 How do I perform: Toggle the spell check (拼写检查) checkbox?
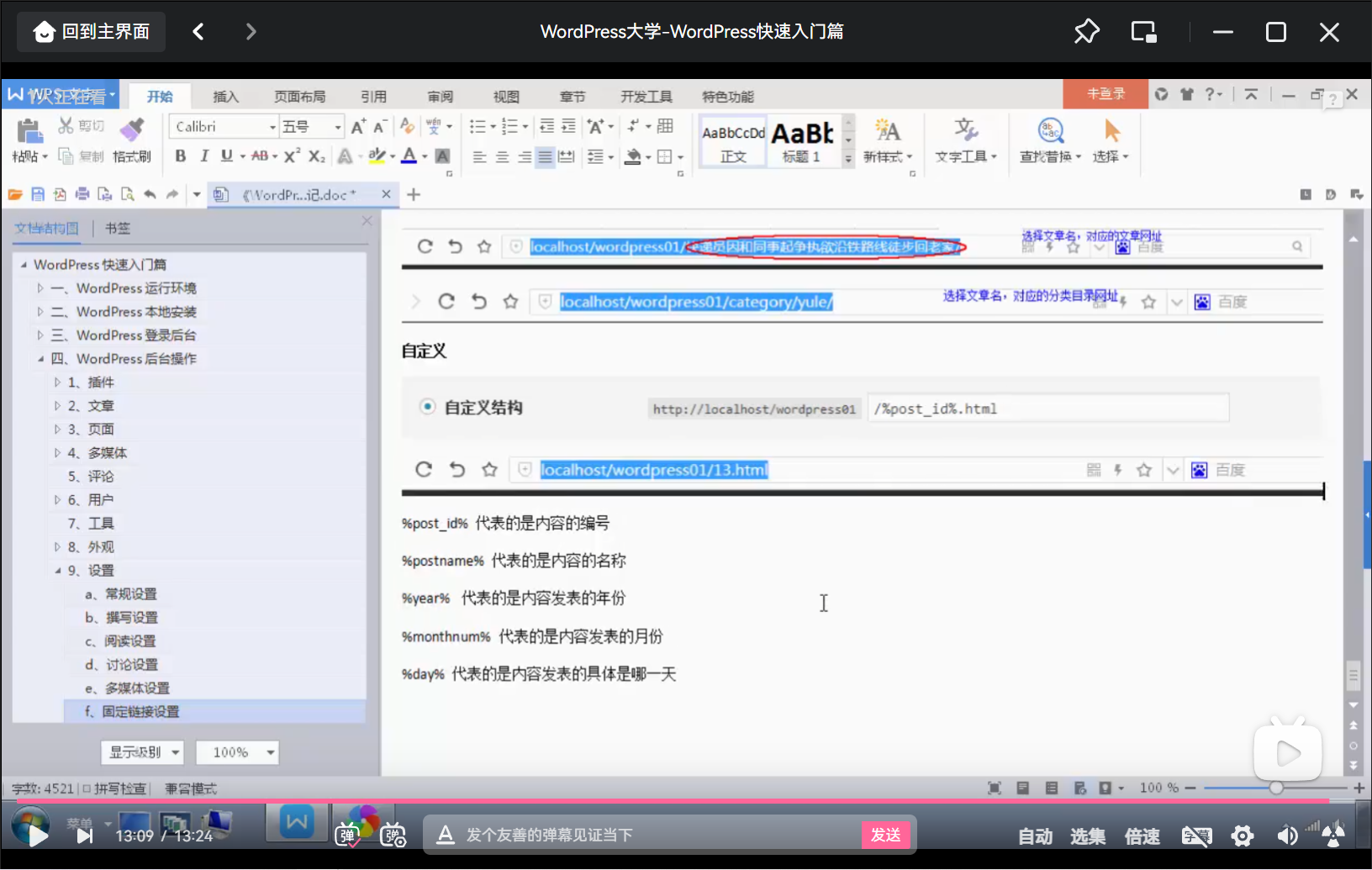pos(87,788)
